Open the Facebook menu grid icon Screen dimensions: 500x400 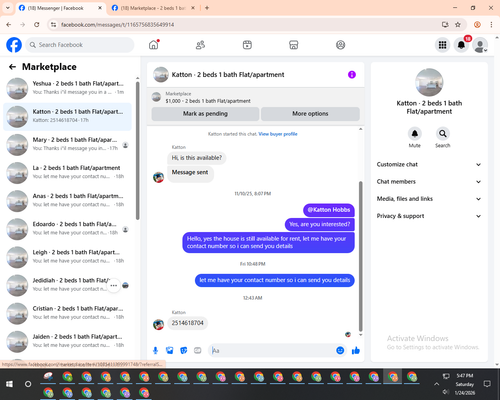pos(442,45)
